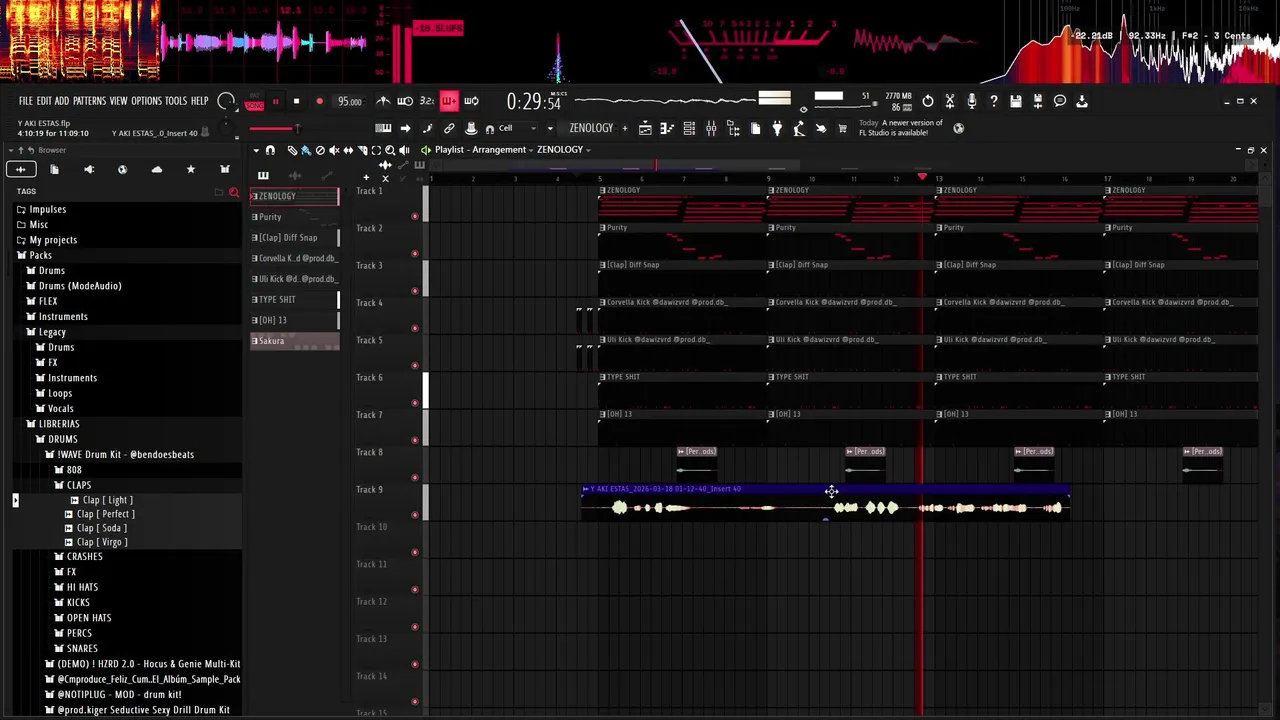
Task: Open the TOOLS menu
Action: pyautogui.click(x=176, y=101)
